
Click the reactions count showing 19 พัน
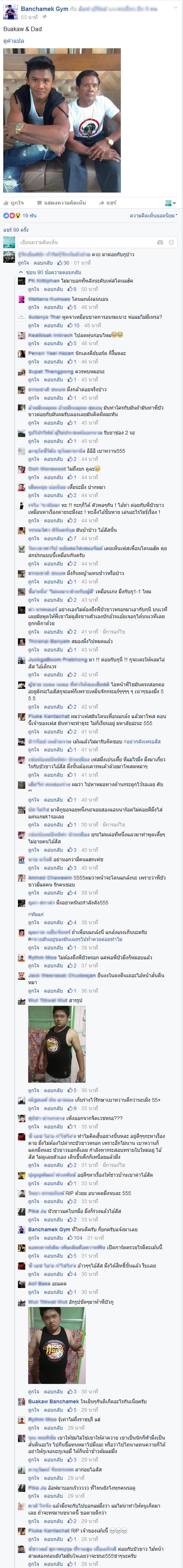point(20,216)
